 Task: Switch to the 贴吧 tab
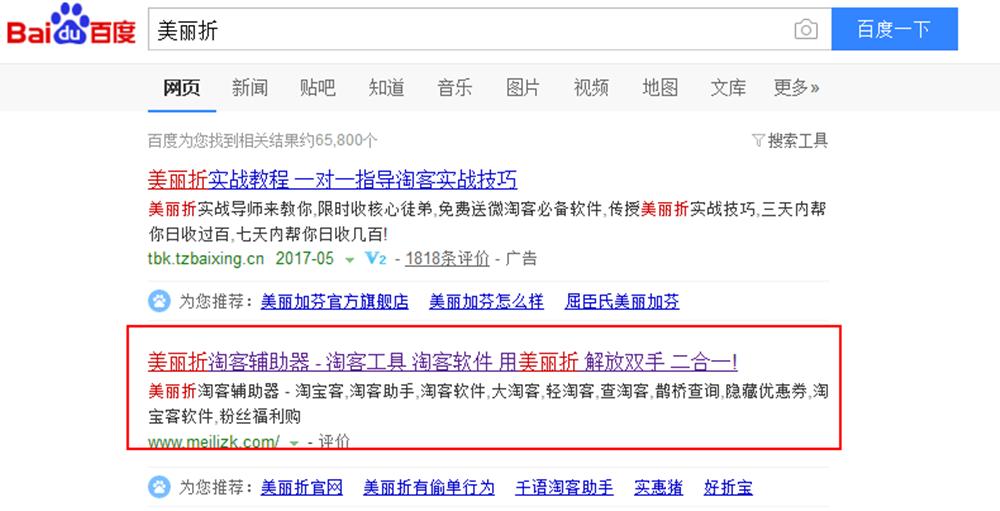tap(318, 87)
